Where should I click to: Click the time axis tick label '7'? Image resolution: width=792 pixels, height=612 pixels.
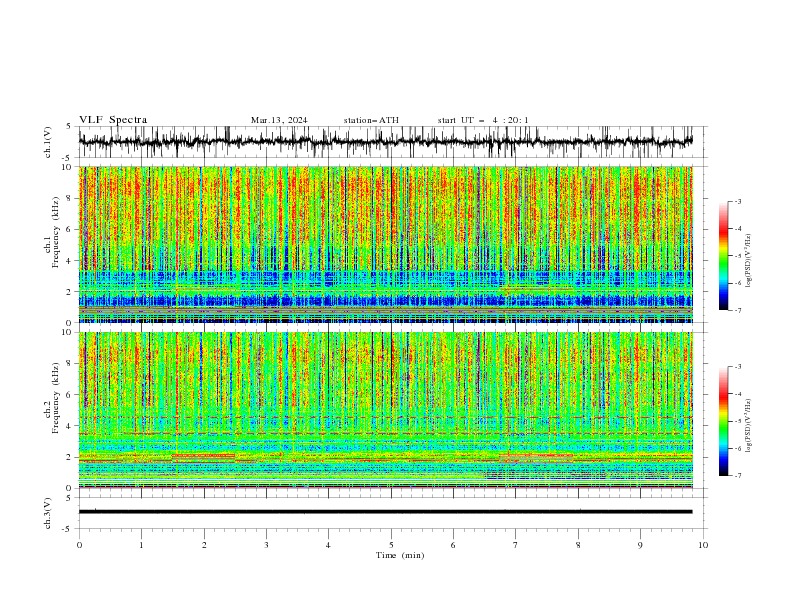516,545
